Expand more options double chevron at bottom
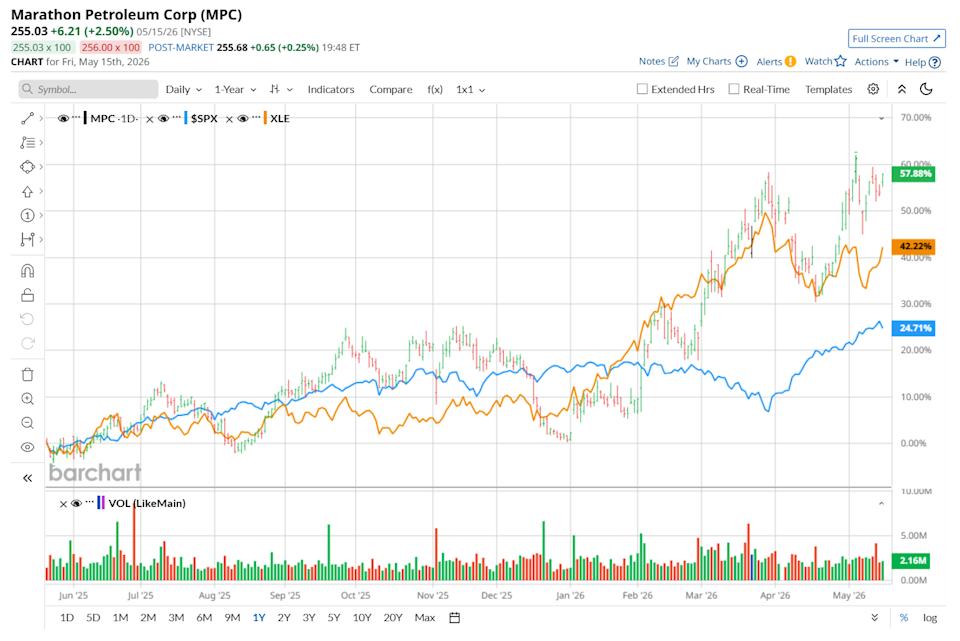 (875, 618)
